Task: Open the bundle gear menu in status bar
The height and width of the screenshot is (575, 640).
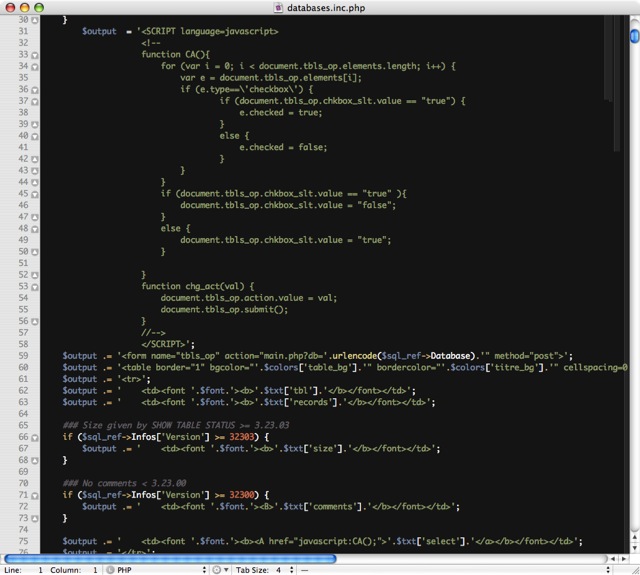Action: click(220, 570)
